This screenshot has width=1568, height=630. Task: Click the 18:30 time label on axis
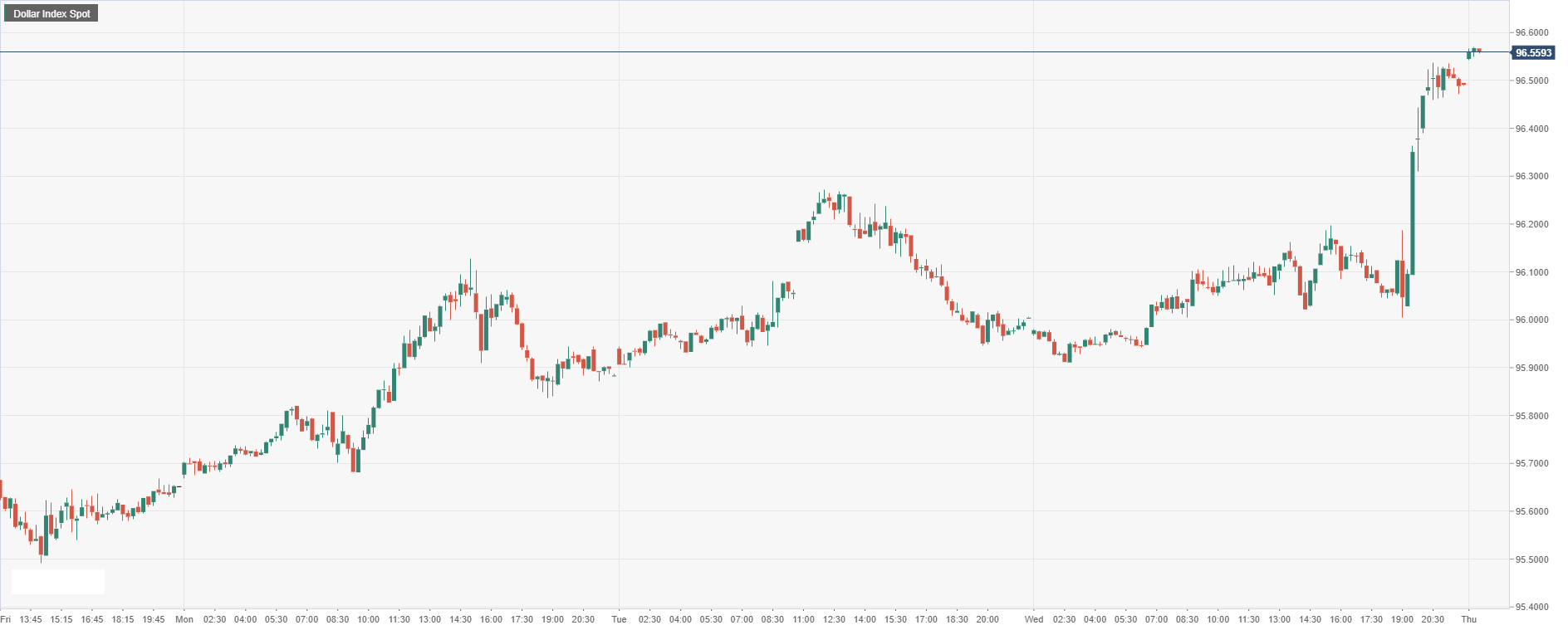[x=957, y=619]
